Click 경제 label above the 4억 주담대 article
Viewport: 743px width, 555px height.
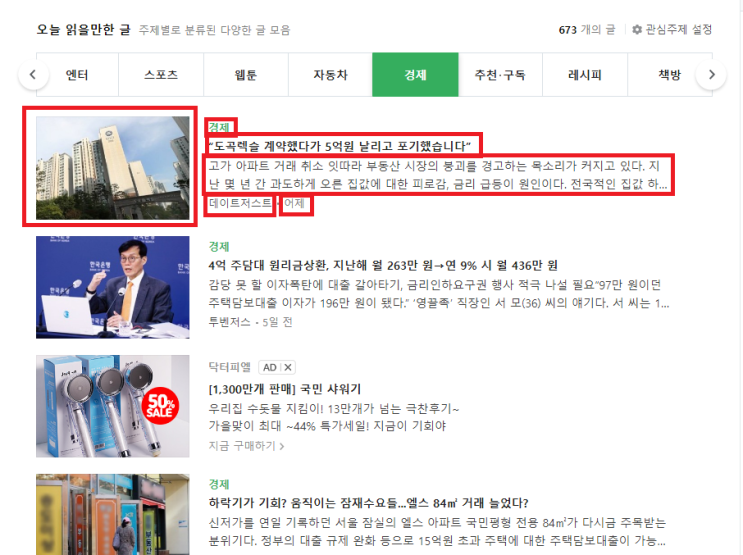click(x=219, y=246)
